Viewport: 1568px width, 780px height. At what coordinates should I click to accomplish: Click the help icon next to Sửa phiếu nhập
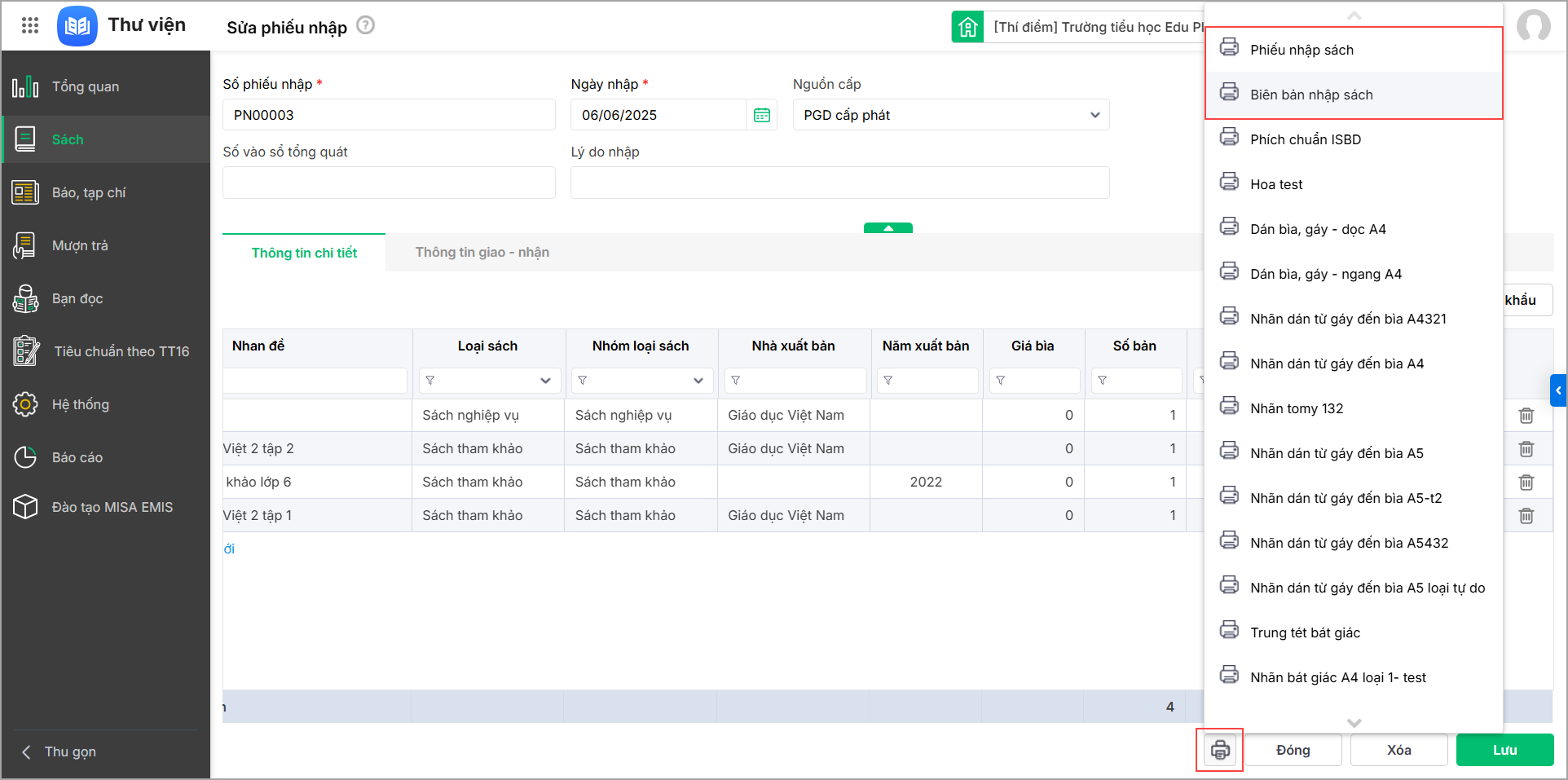pyautogui.click(x=366, y=25)
